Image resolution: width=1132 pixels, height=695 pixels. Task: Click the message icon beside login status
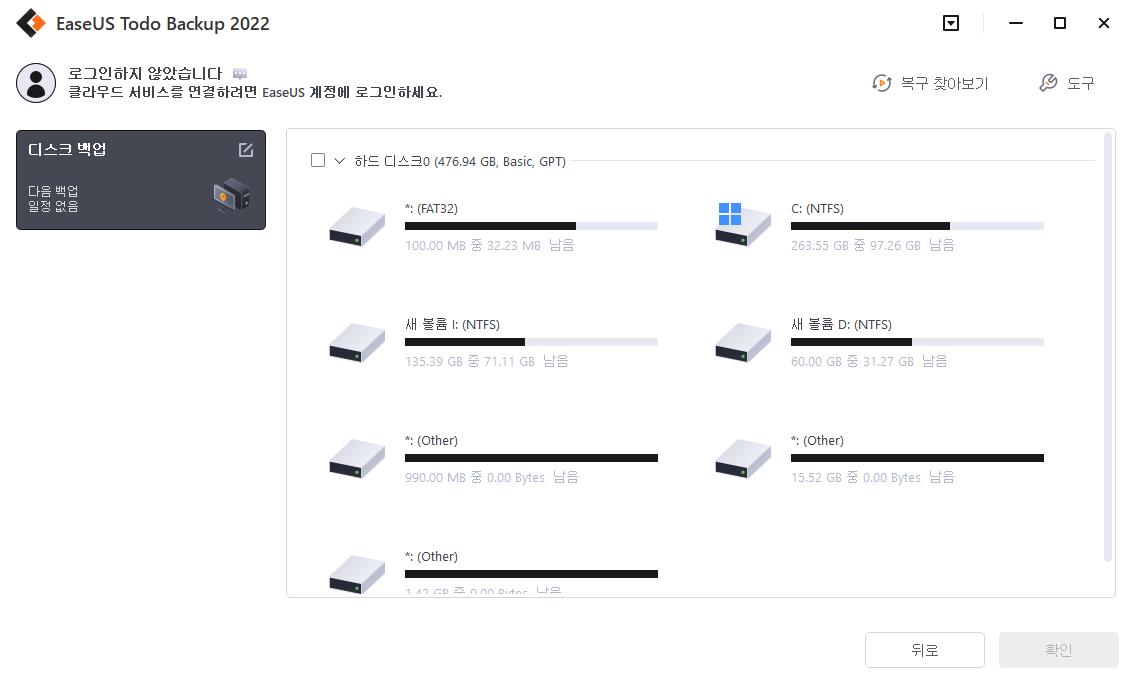(x=240, y=74)
